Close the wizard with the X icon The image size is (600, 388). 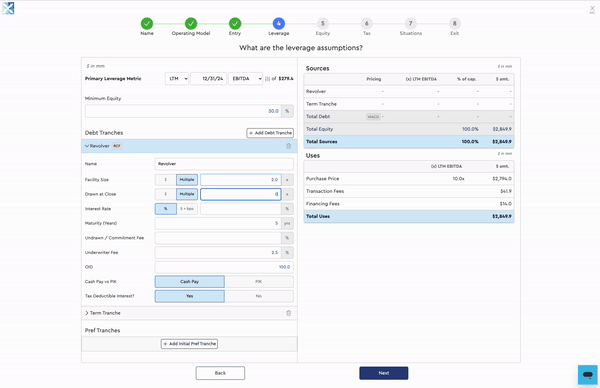592,8
